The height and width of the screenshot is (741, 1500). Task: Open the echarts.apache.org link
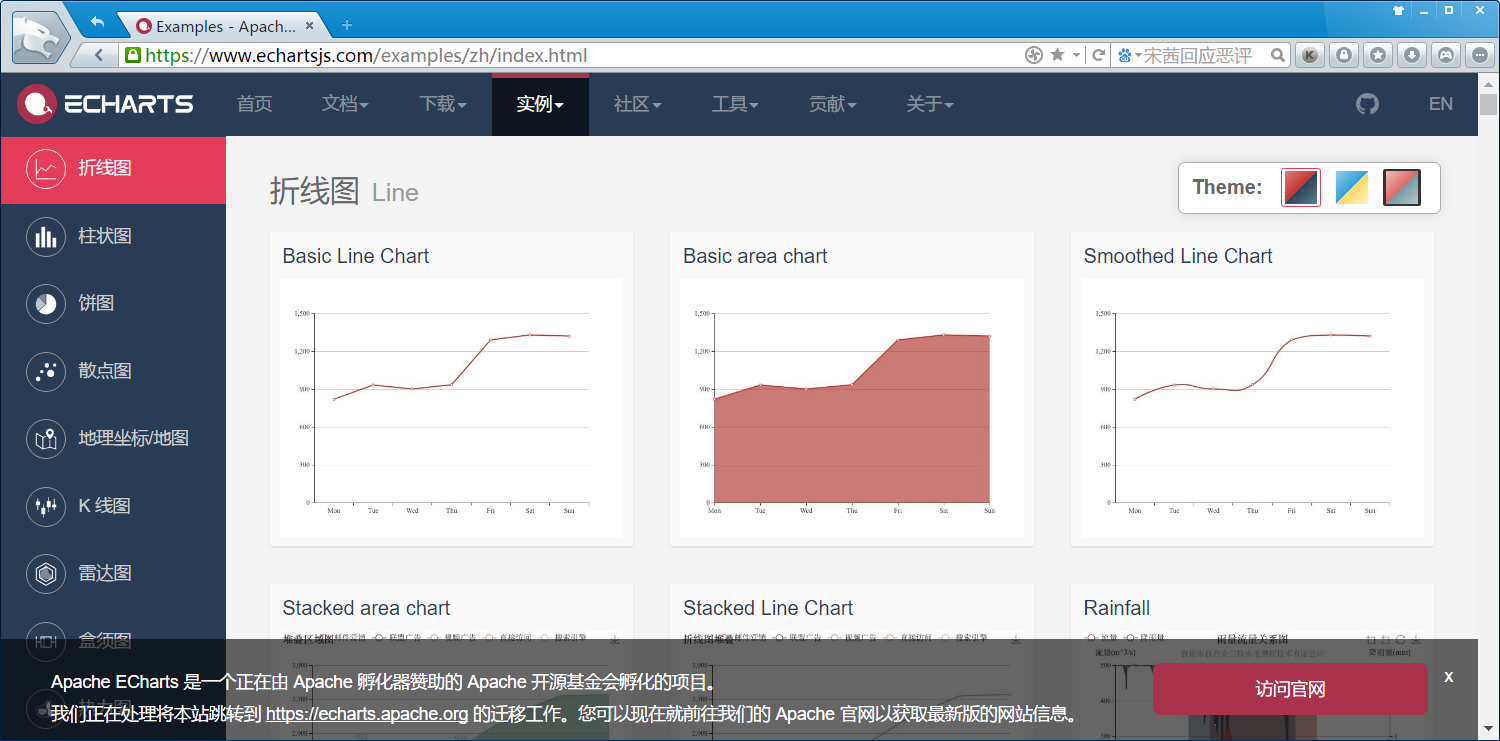[x=367, y=714]
